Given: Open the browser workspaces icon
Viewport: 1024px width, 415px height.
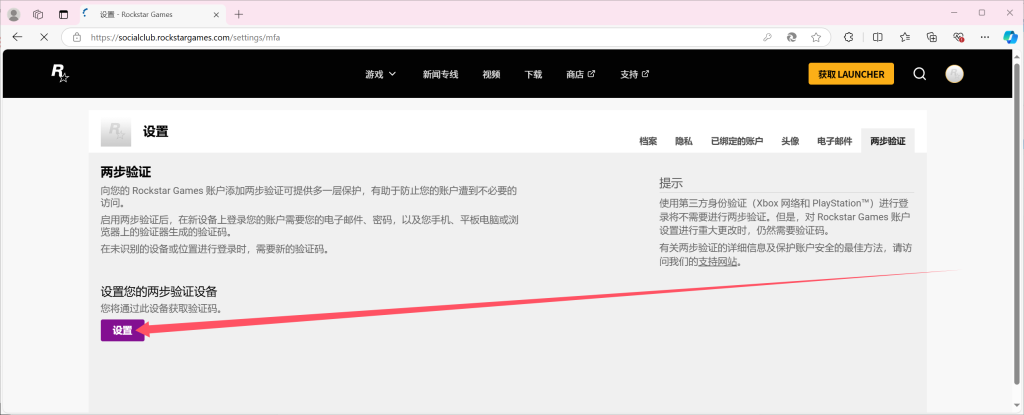Looking at the screenshot, I should (x=38, y=14).
